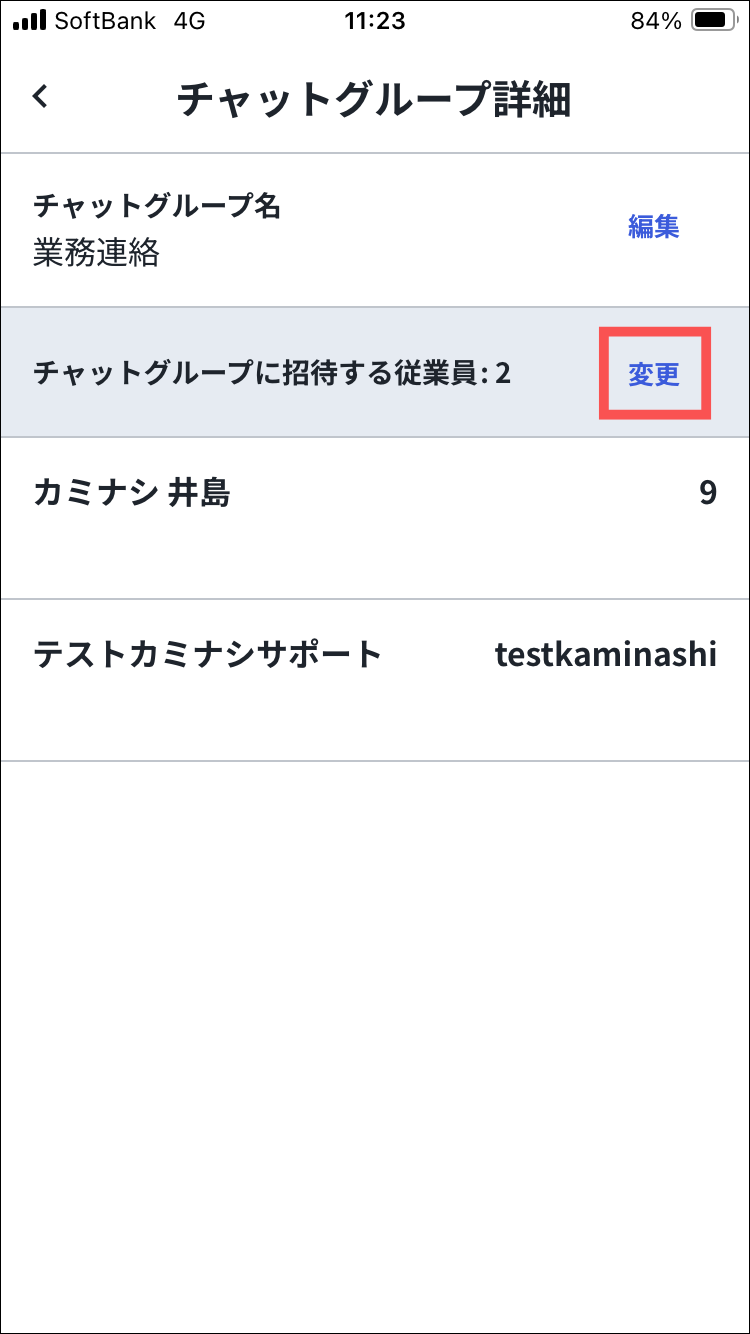Tap the invited employee count 2
Screen dimensions: 750x1334
coord(502,374)
